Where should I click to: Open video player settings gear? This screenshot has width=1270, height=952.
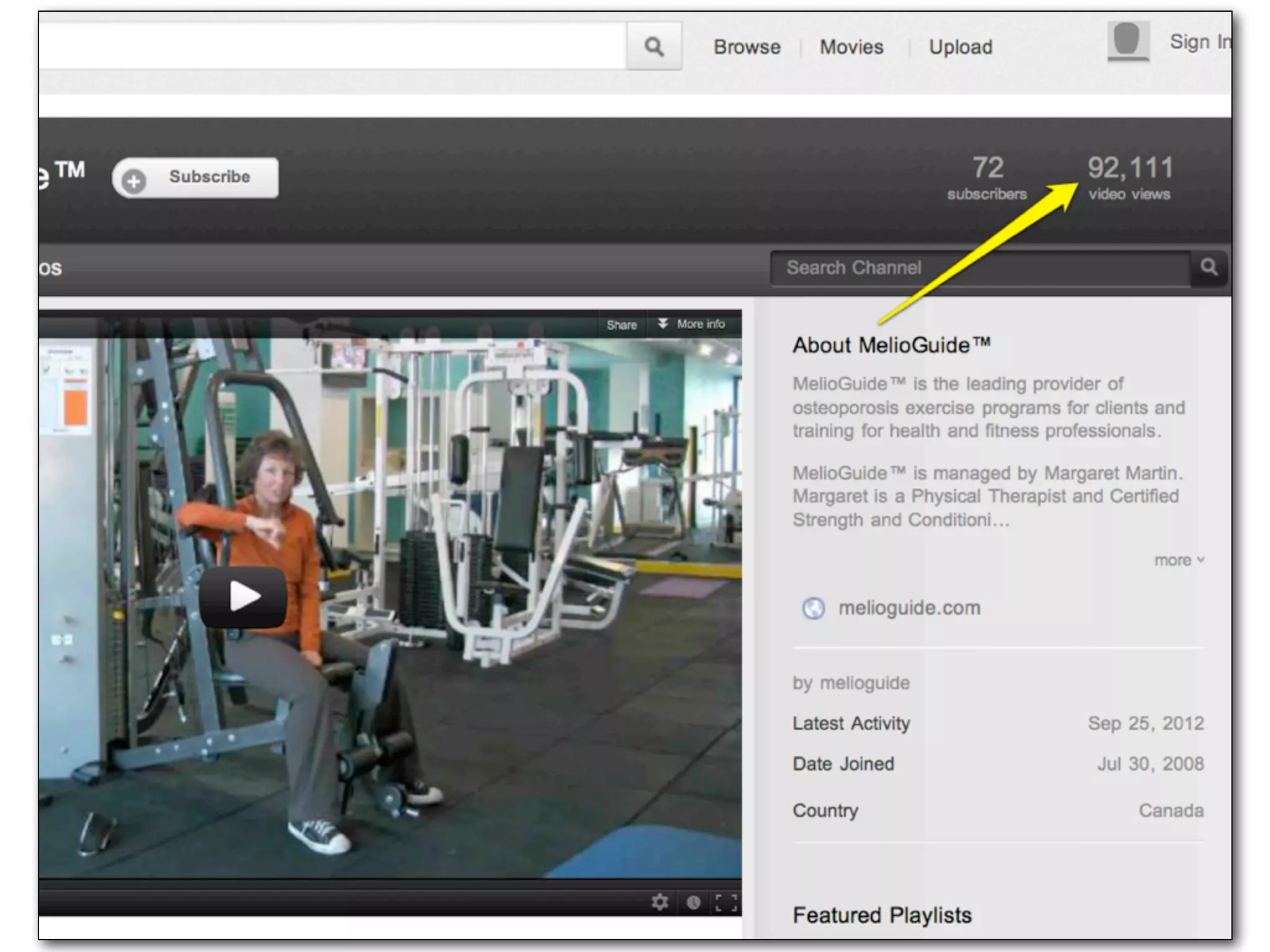tap(660, 902)
